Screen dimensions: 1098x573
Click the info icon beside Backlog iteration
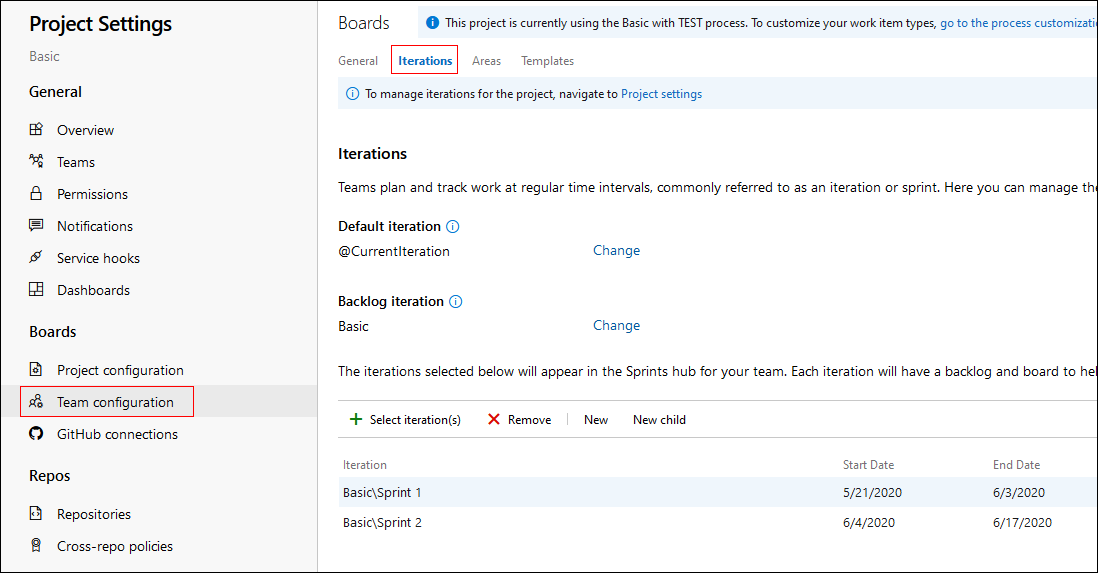pos(456,301)
